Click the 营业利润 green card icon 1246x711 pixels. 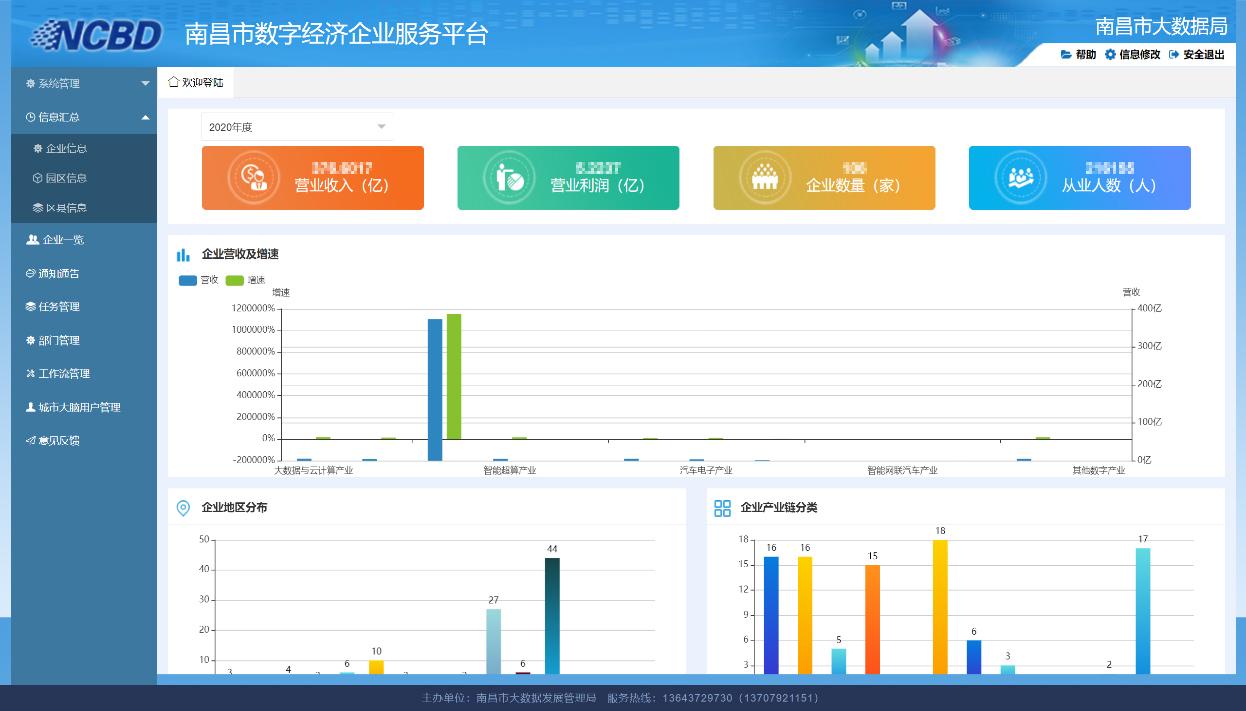click(x=509, y=177)
